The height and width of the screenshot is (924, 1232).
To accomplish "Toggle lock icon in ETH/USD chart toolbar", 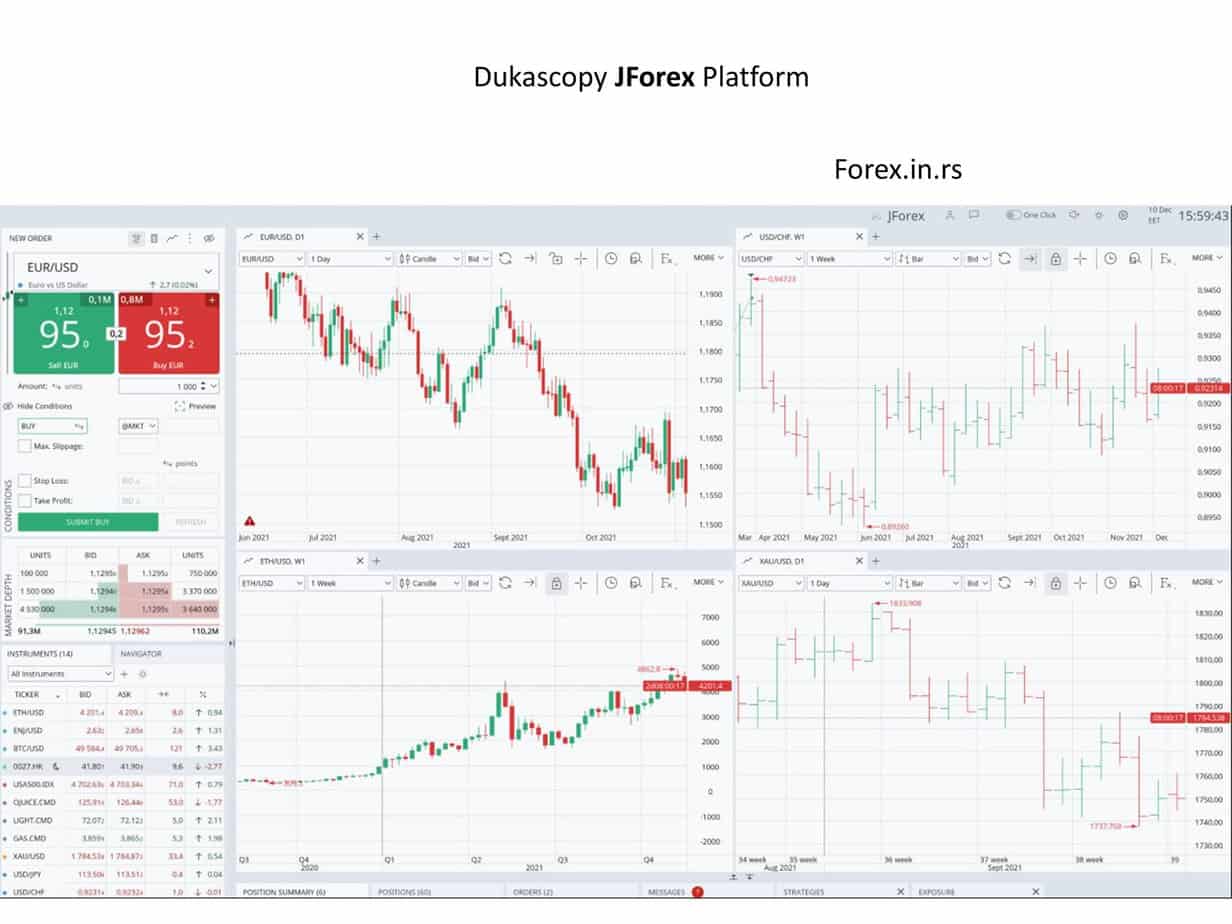I will click(x=556, y=582).
